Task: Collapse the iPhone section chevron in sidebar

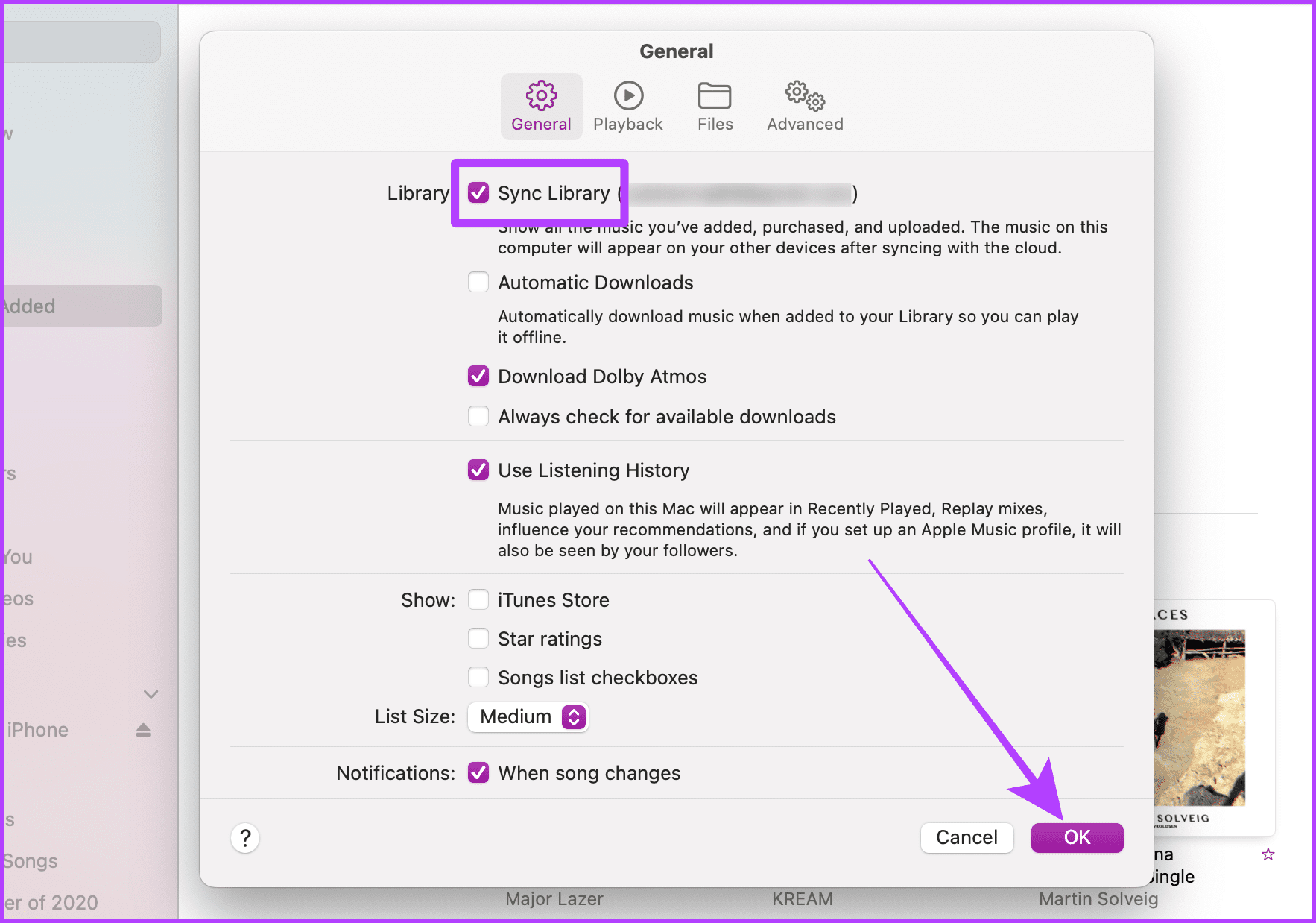Action: tap(151, 694)
